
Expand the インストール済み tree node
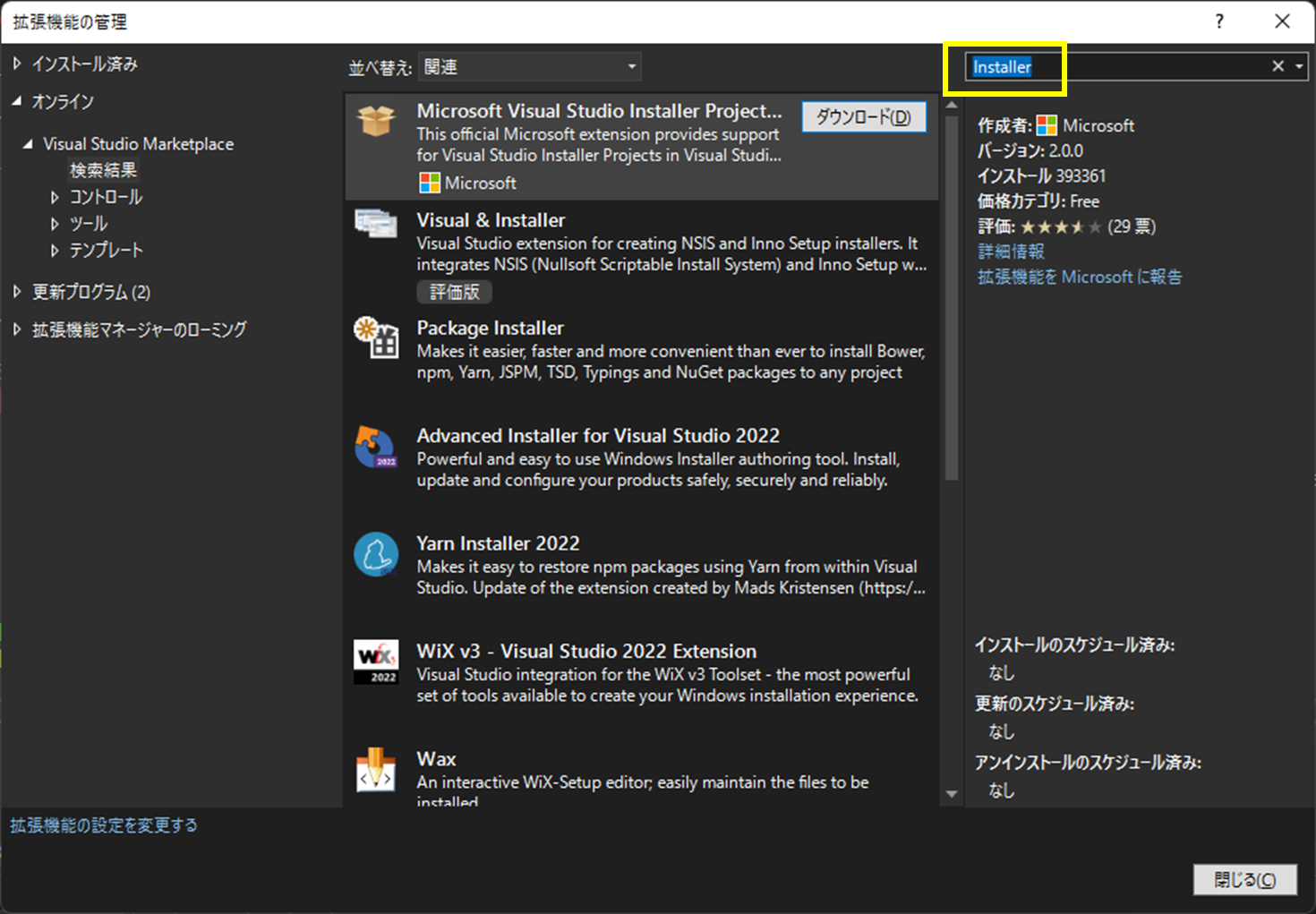point(17,64)
